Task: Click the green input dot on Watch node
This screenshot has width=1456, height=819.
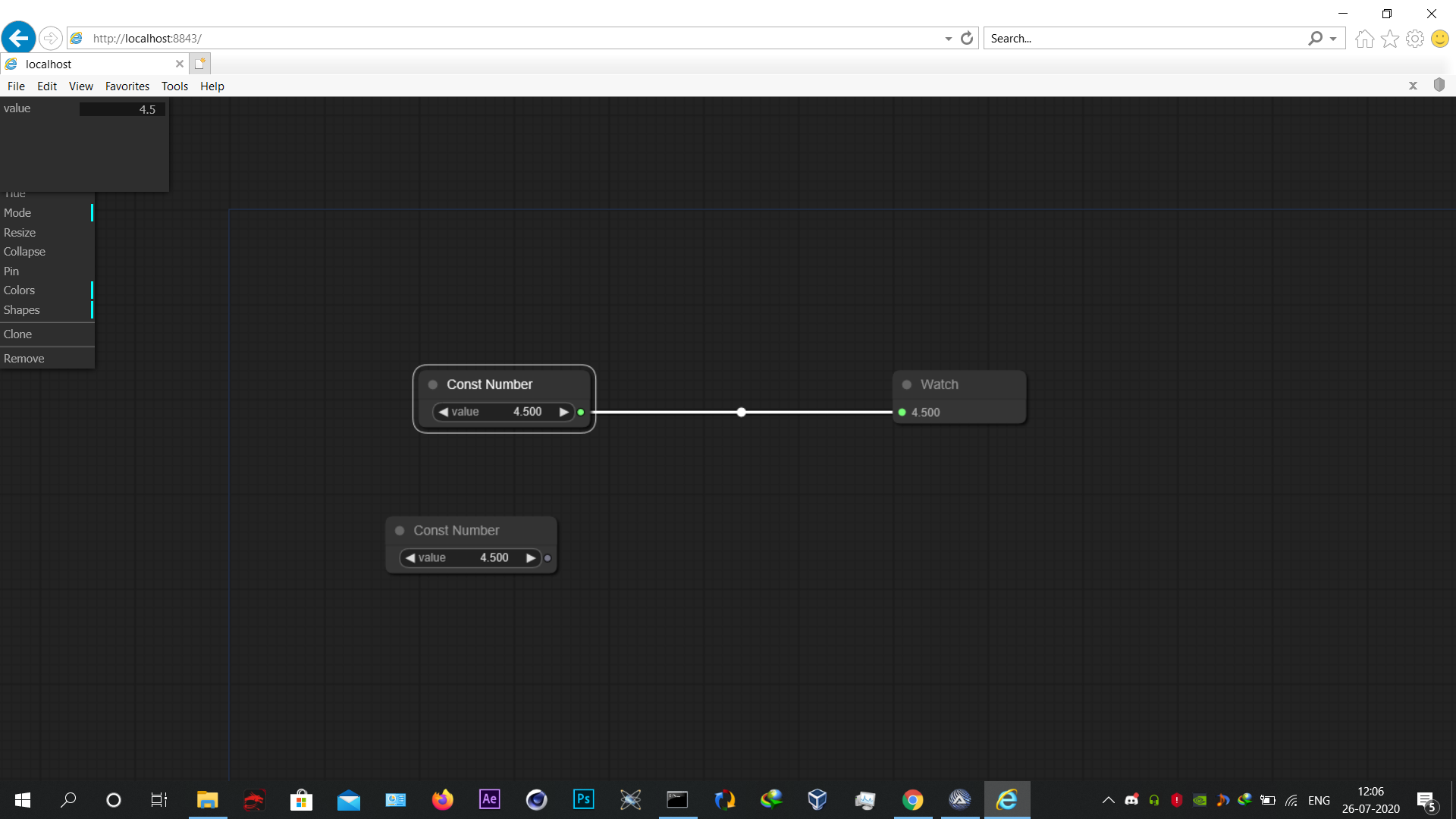Action: [902, 413]
